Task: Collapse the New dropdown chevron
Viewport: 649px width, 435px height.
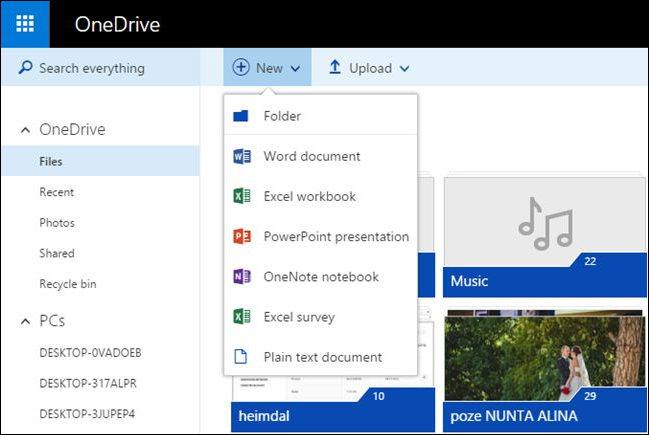Action: tap(295, 68)
